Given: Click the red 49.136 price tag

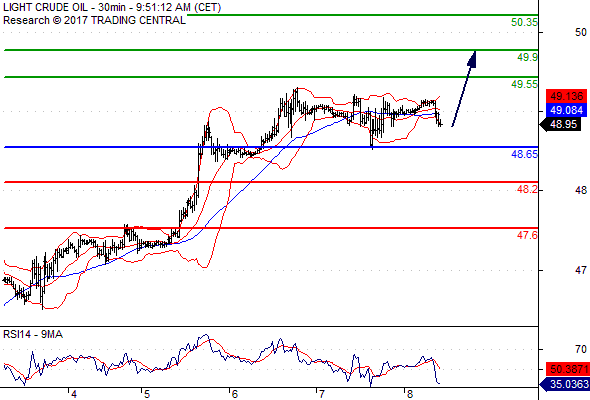Looking at the screenshot, I should (566, 96).
